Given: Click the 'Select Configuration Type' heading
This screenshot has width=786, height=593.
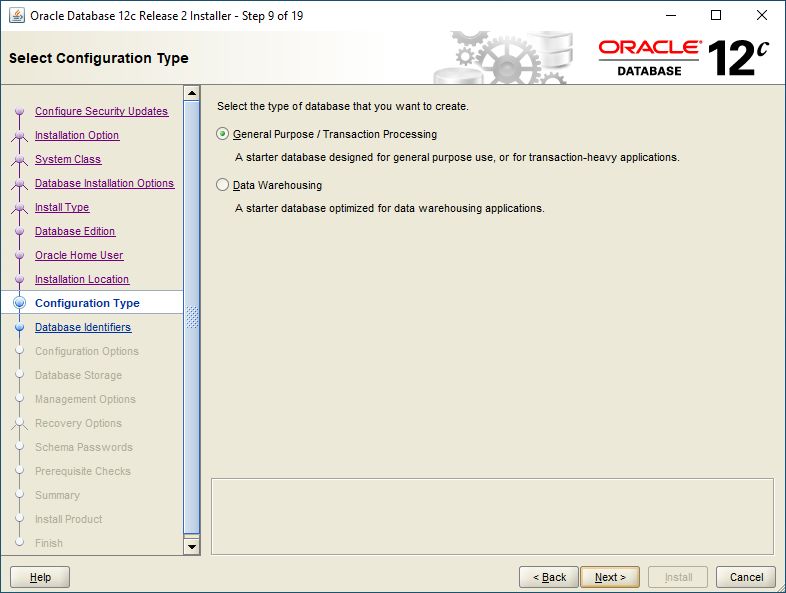Looking at the screenshot, I should click(x=99, y=58).
